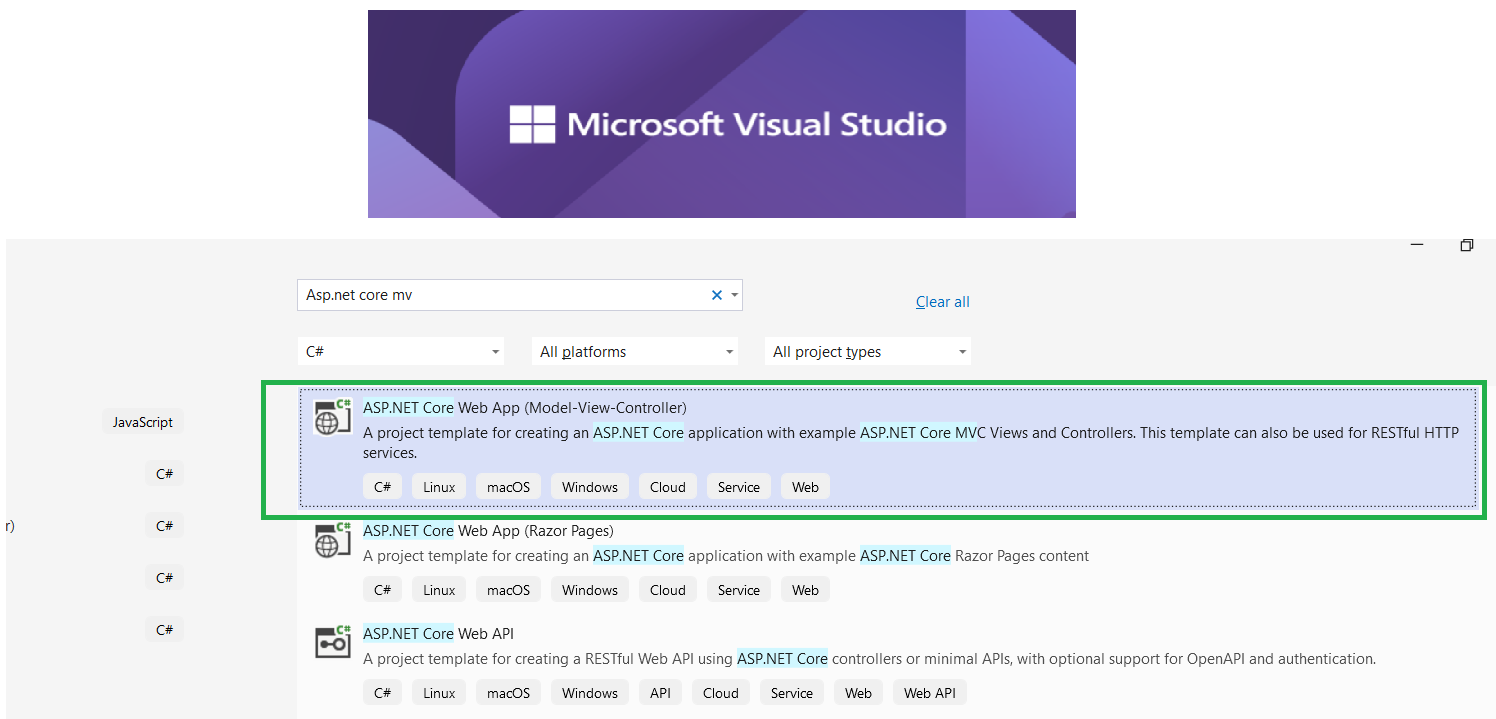
Task: Click the ASP.NET Core Web API template icon
Action: [x=333, y=642]
